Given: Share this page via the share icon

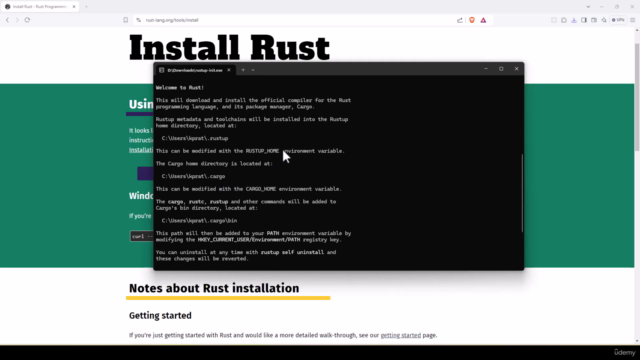Looking at the screenshot, I should [x=460, y=20].
